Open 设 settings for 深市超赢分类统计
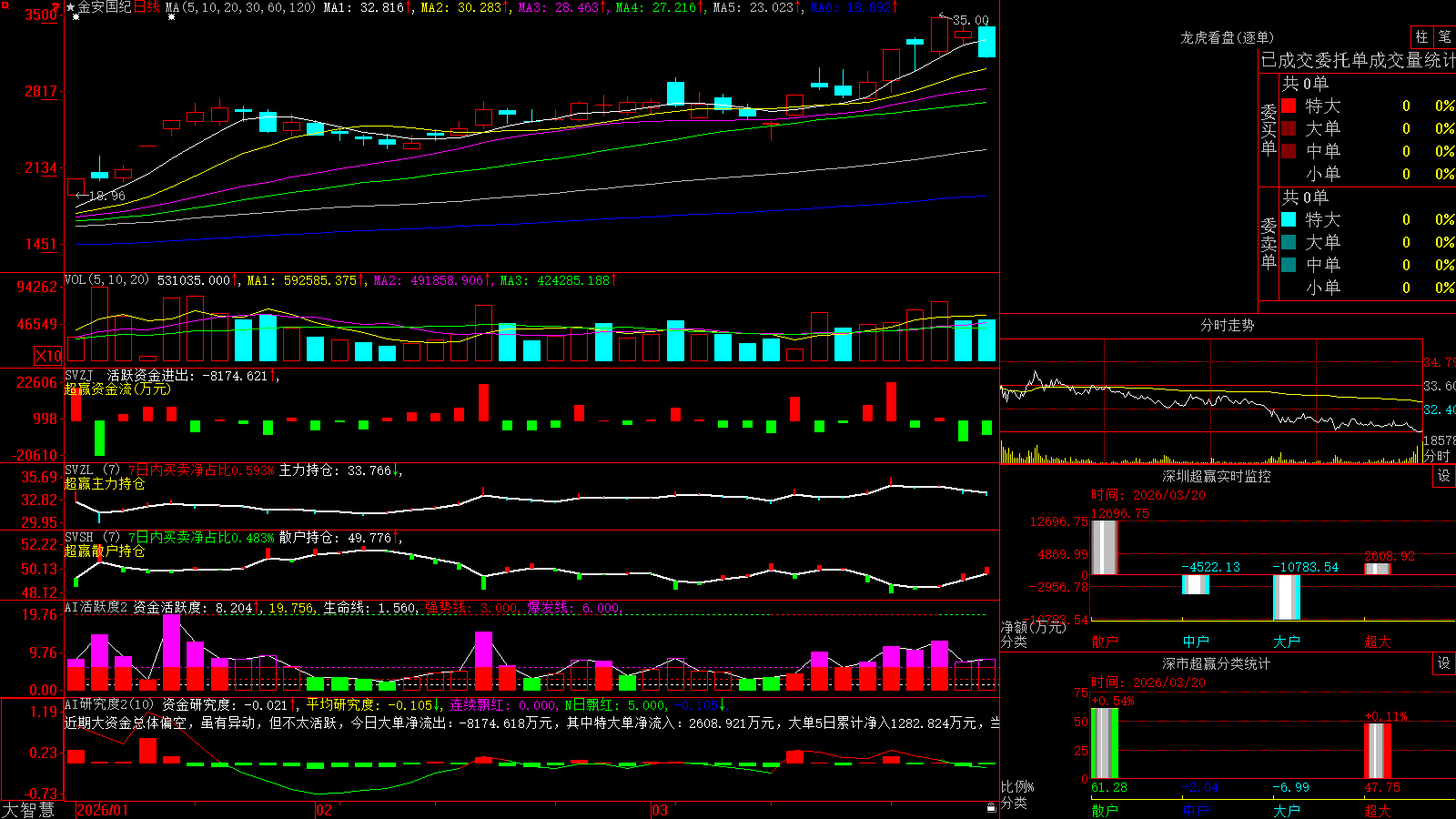Viewport: 1456px width, 819px height. [x=1444, y=663]
